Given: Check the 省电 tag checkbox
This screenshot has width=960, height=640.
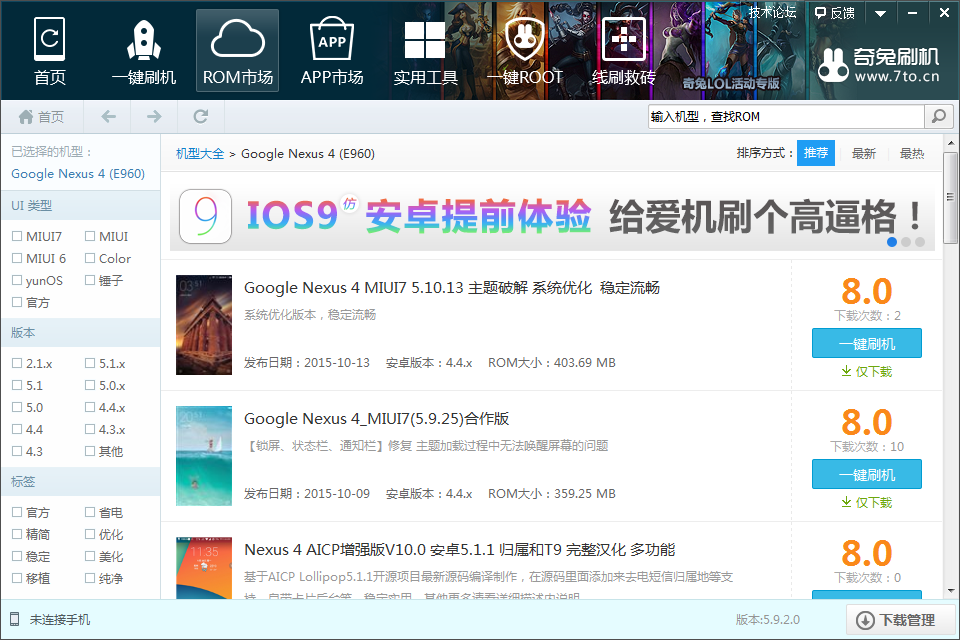Looking at the screenshot, I should point(90,513).
